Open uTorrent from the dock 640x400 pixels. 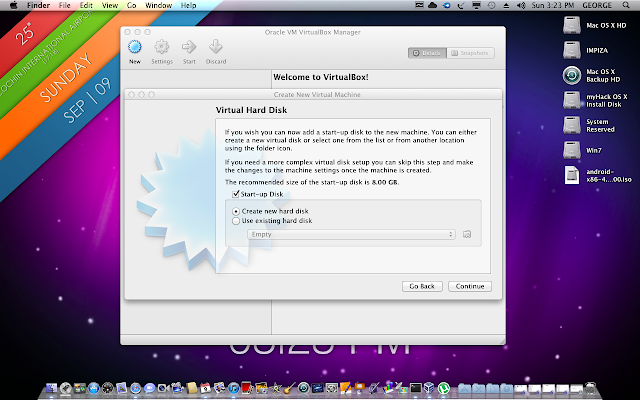pos(444,388)
